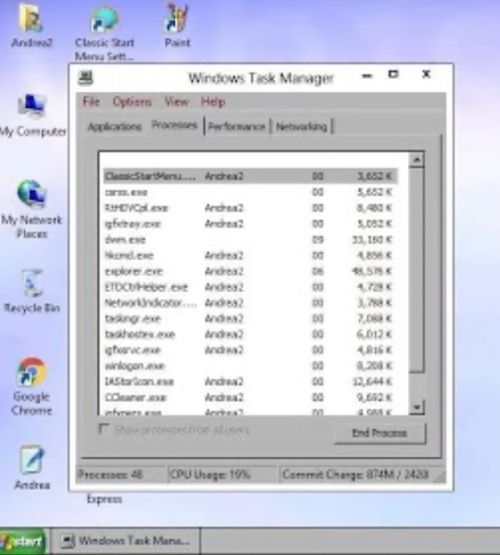Image resolution: width=500 pixels, height=555 pixels.
Task: Open the View menu
Action: 176,102
